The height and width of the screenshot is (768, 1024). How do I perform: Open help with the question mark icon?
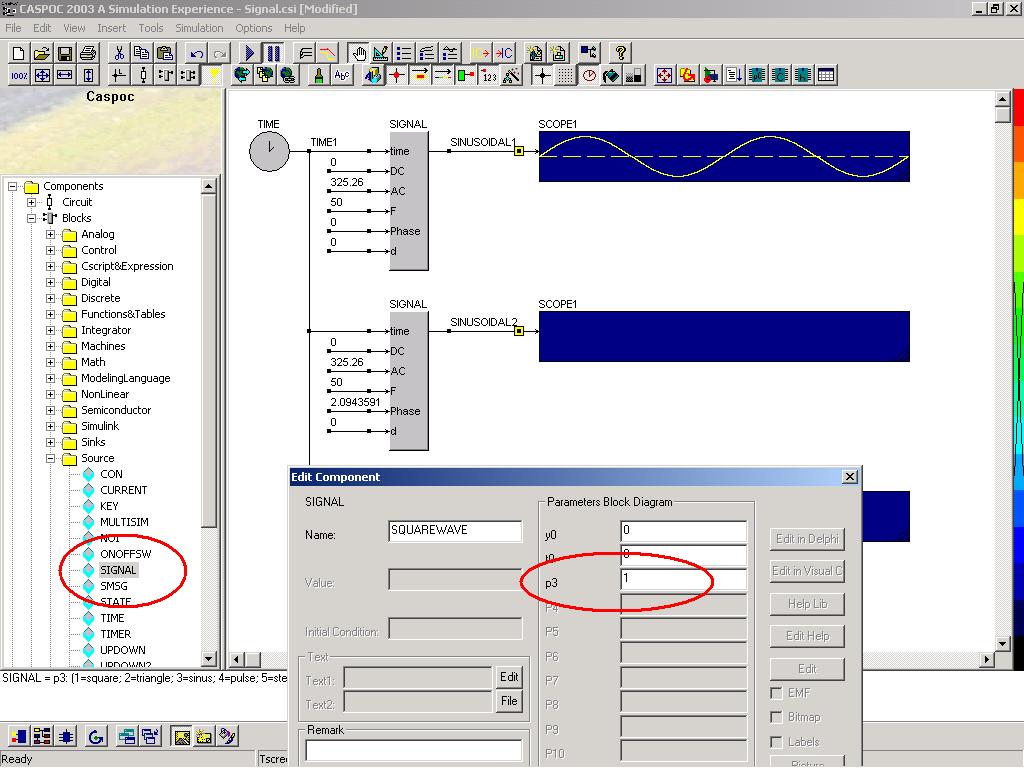click(x=621, y=53)
